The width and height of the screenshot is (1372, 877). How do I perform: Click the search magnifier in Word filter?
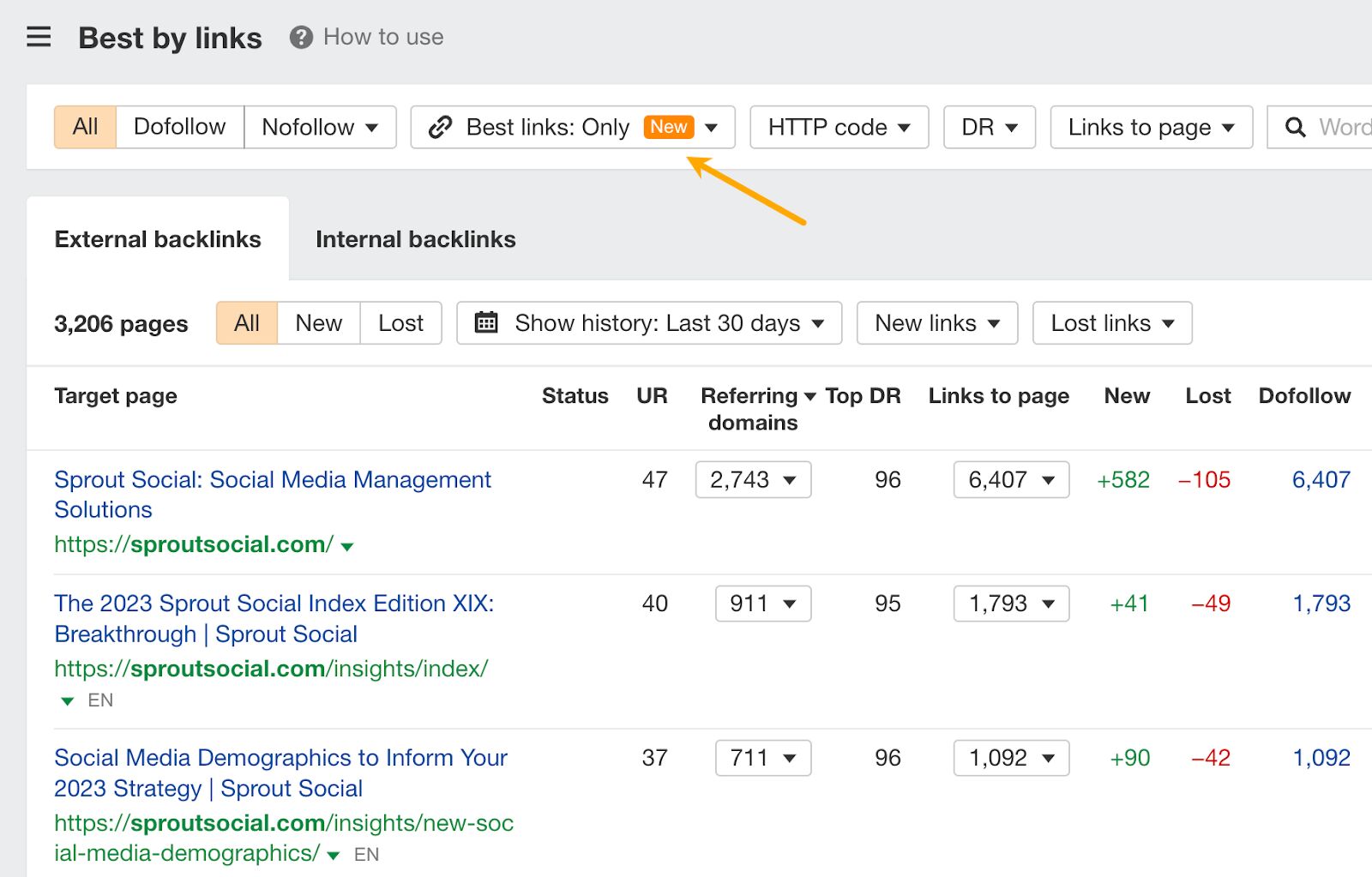tap(1295, 126)
